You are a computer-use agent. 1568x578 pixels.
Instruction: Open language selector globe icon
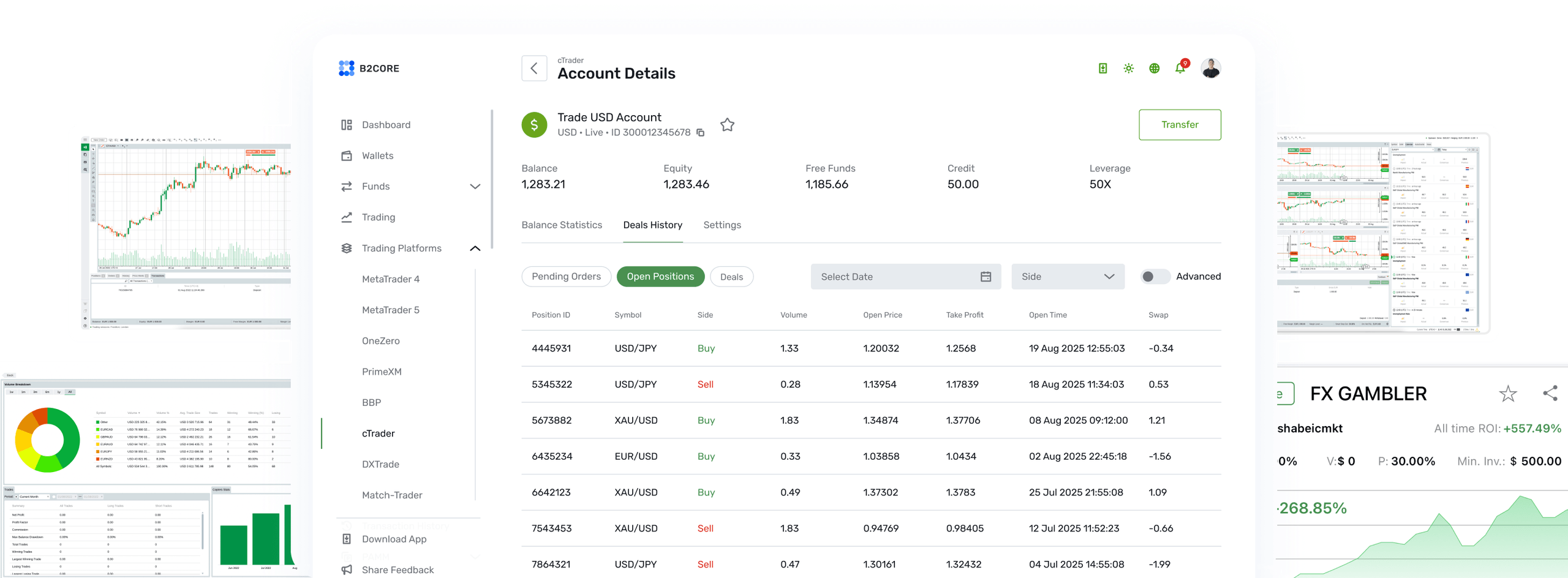pyautogui.click(x=1154, y=69)
